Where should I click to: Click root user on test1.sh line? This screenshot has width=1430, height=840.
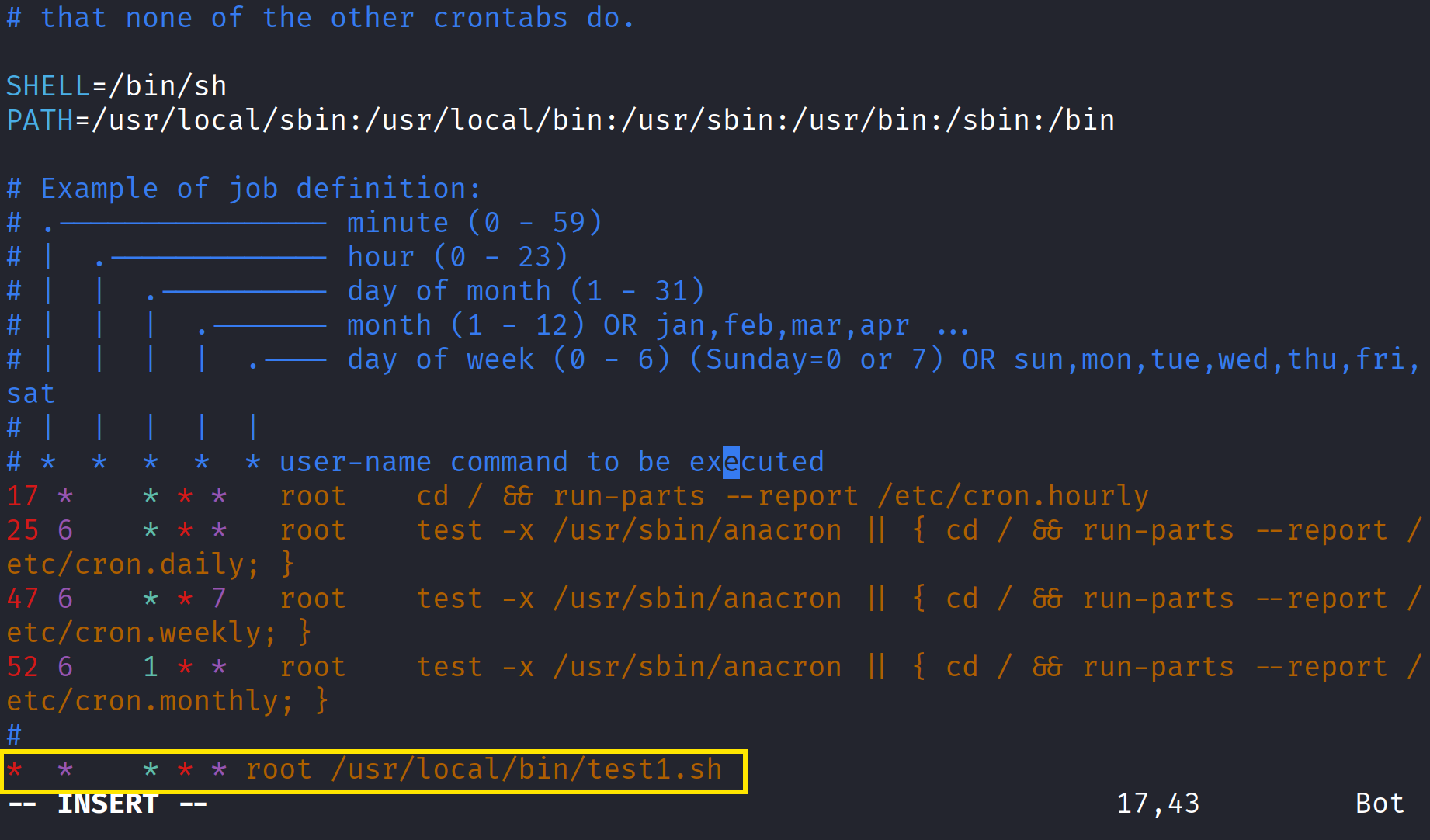point(279,769)
